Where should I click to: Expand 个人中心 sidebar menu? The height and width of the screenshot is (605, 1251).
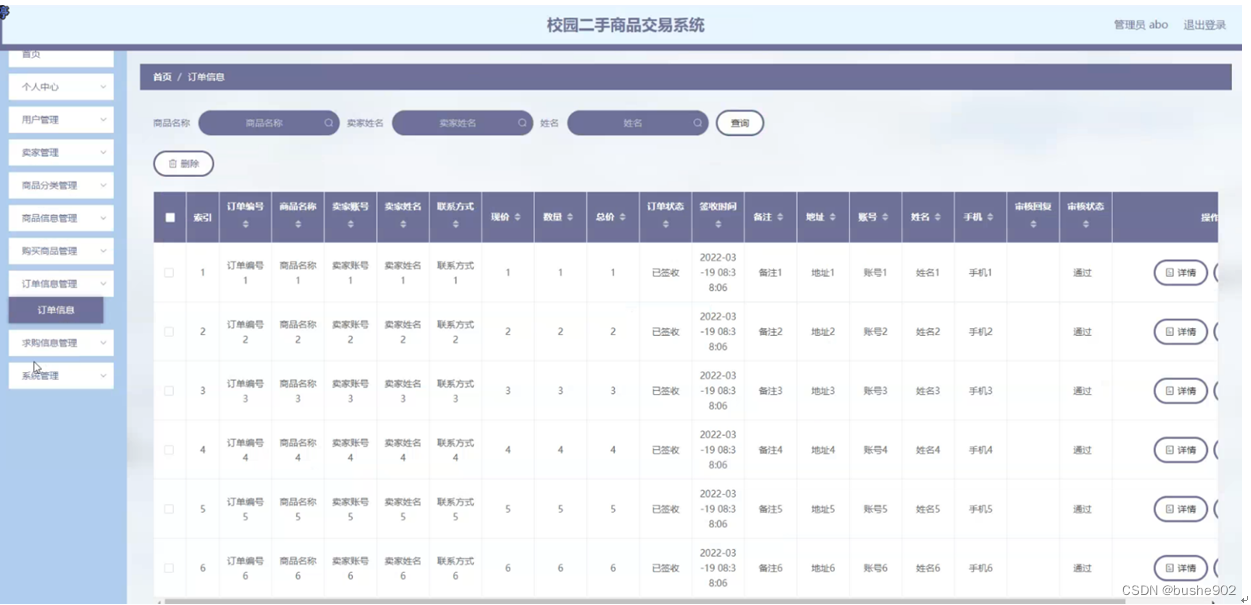coord(61,87)
